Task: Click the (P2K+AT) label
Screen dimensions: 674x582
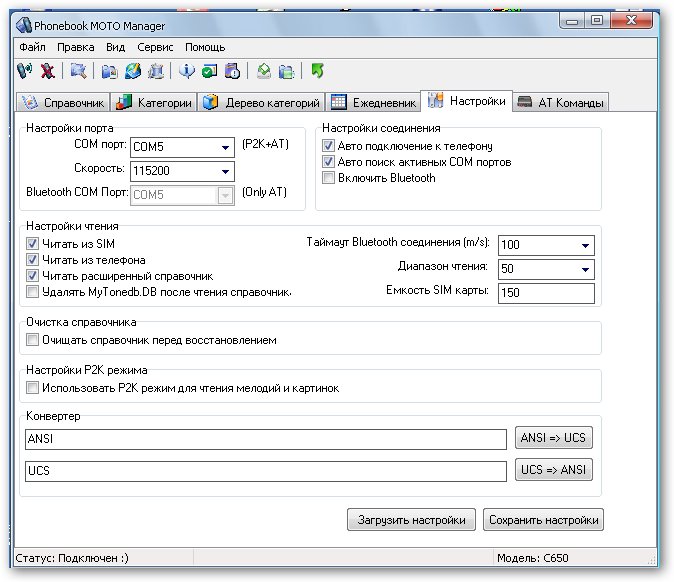Action: point(265,144)
